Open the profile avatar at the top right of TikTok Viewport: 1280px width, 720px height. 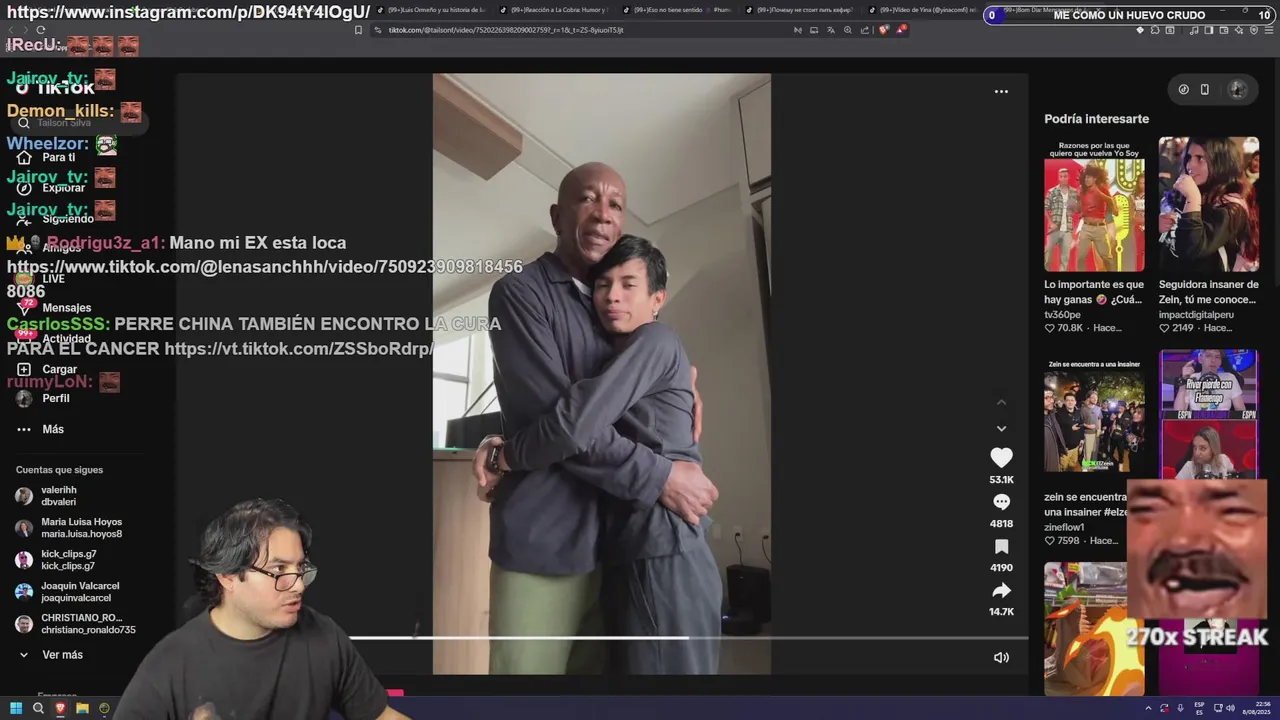(x=1237, y=89)
